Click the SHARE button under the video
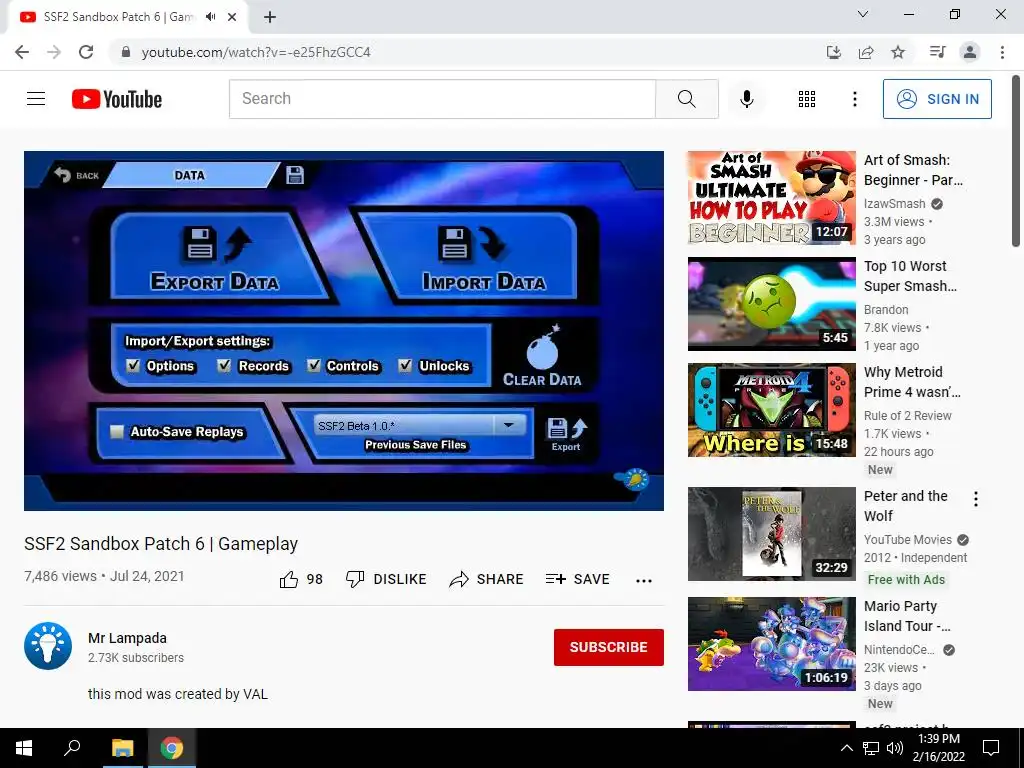The image size is (1024, 768). tap(487, 579)
